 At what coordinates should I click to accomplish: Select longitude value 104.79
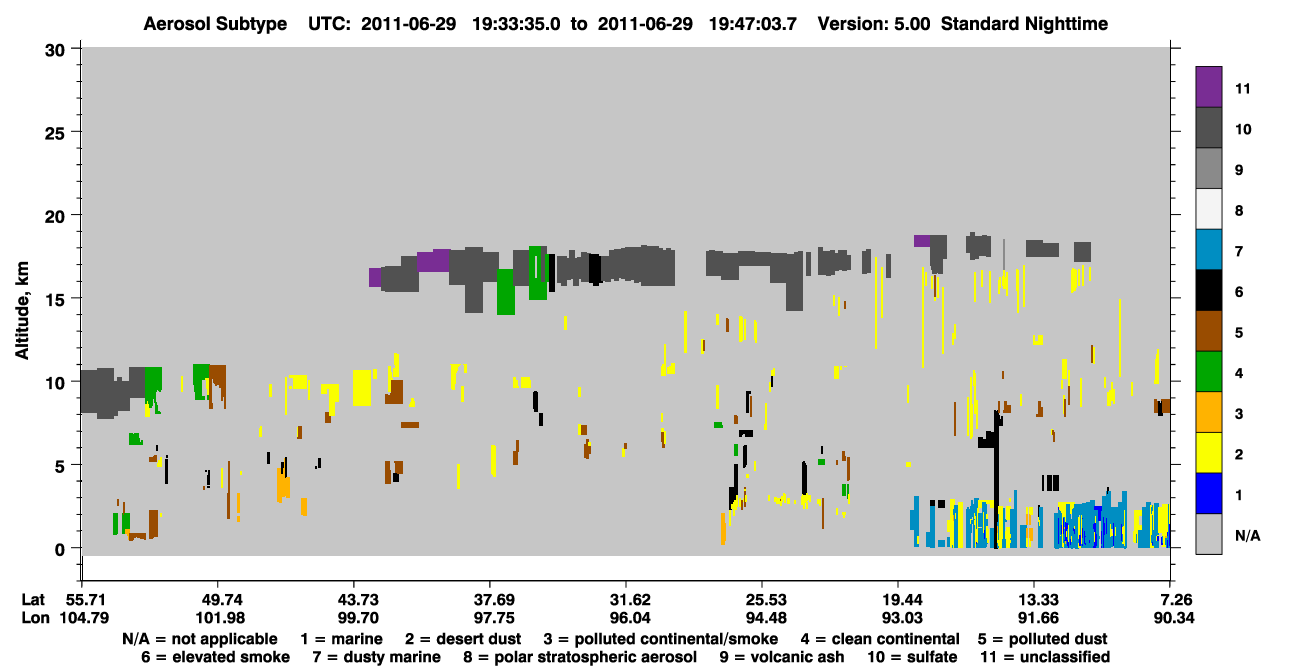(82, 617)
